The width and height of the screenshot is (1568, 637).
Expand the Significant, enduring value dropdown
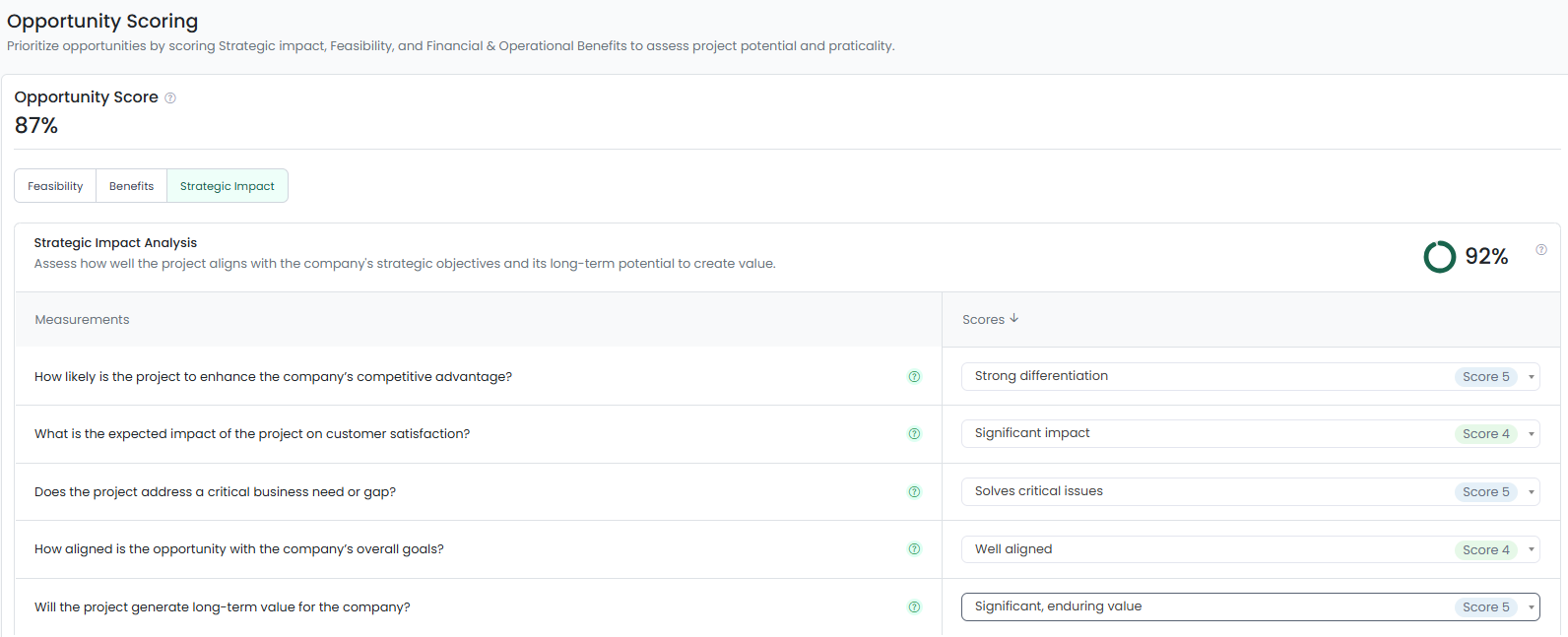tap(1532, 607)
